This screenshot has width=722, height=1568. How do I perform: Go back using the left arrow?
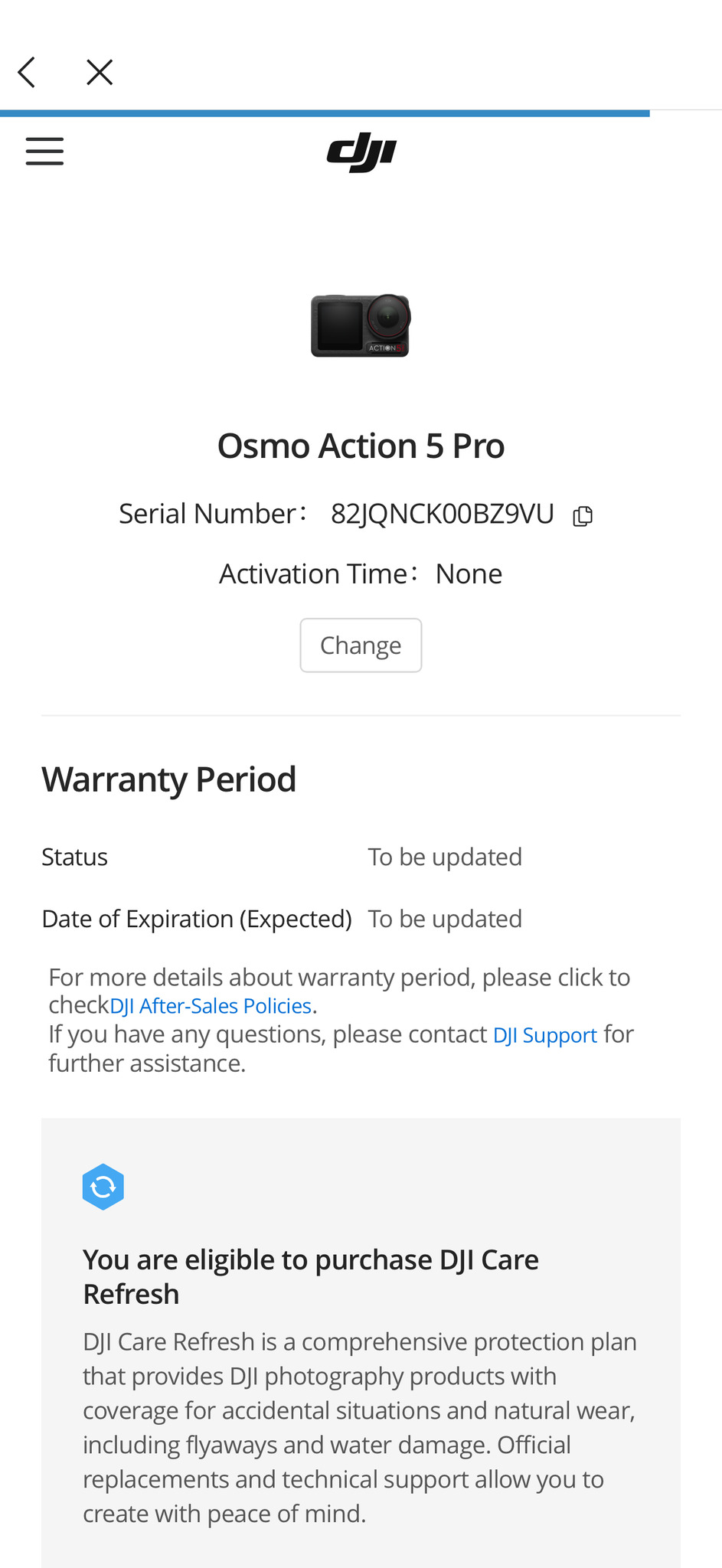click(27, 73)
